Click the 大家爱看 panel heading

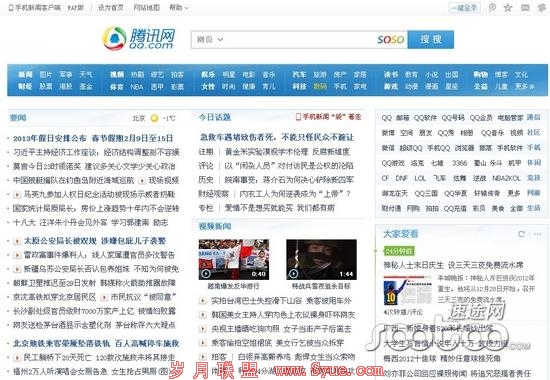pos(401,234)
